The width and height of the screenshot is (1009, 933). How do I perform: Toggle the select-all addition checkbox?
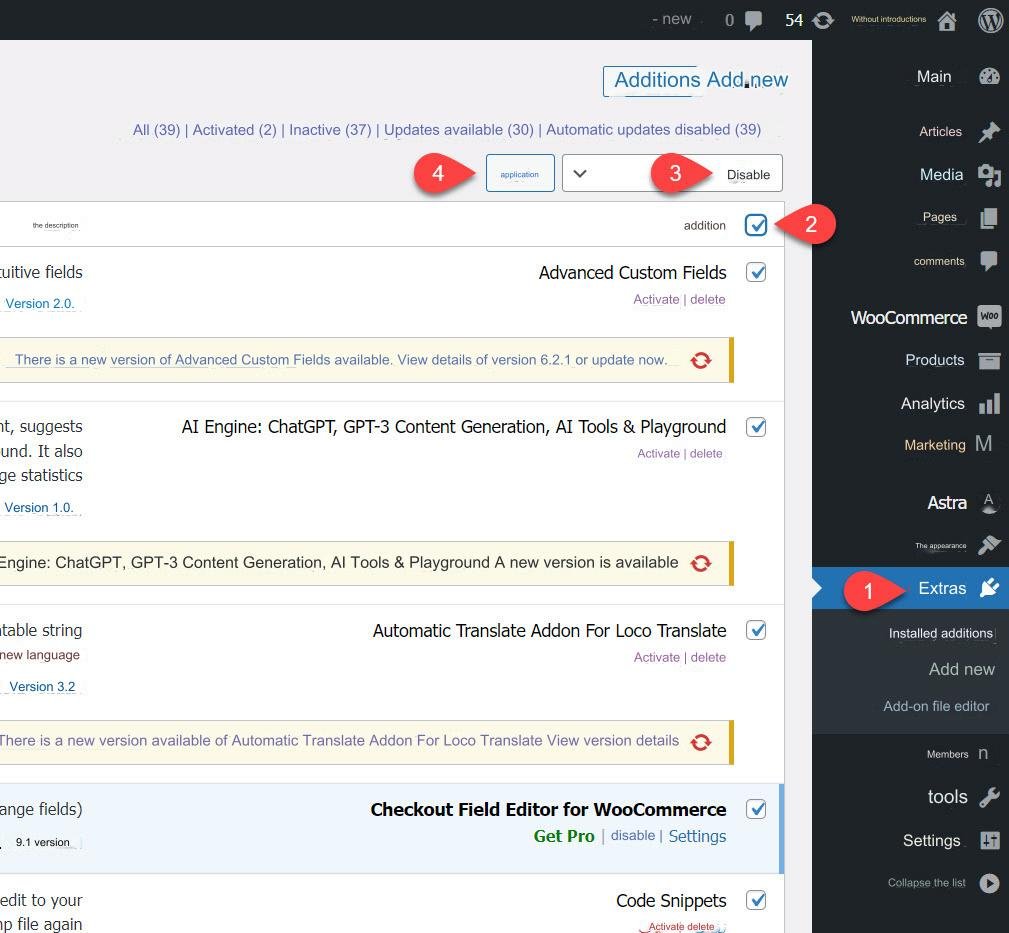point(756,225)
